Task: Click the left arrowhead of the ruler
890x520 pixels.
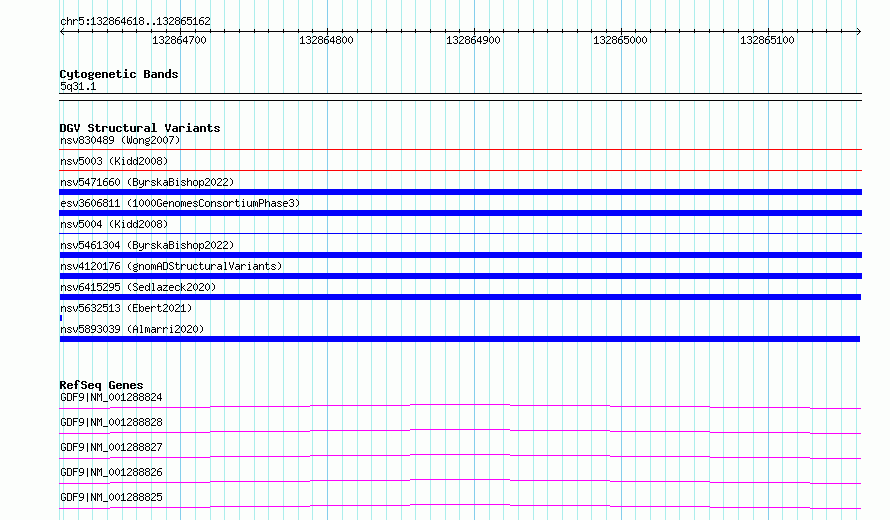Action: [62, 31]
